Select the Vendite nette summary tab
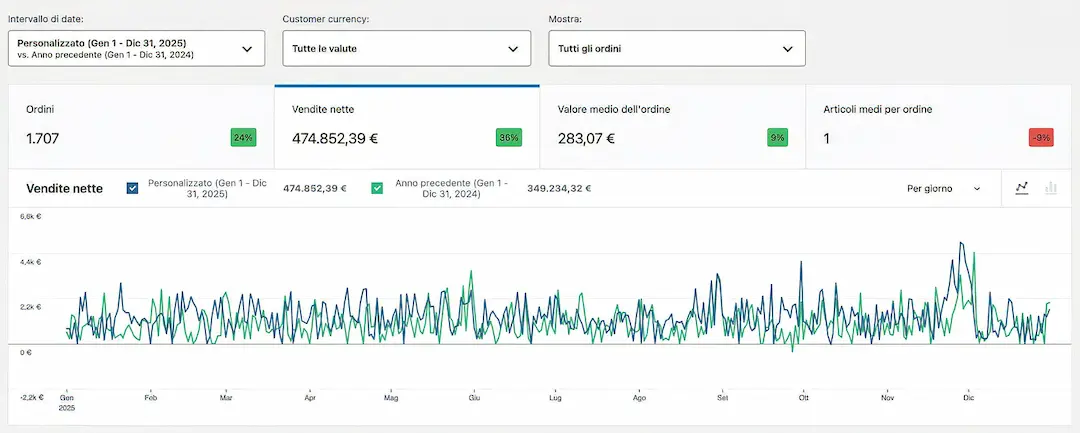The height and width of the screenshot is (433, 1080). pyautogui.click(x=406, y=127)
